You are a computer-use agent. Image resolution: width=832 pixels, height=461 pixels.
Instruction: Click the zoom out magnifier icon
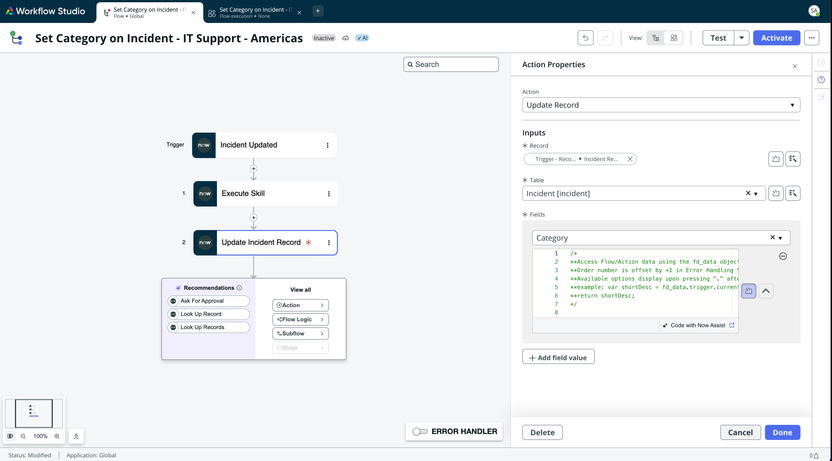click(x=23, y=436)
